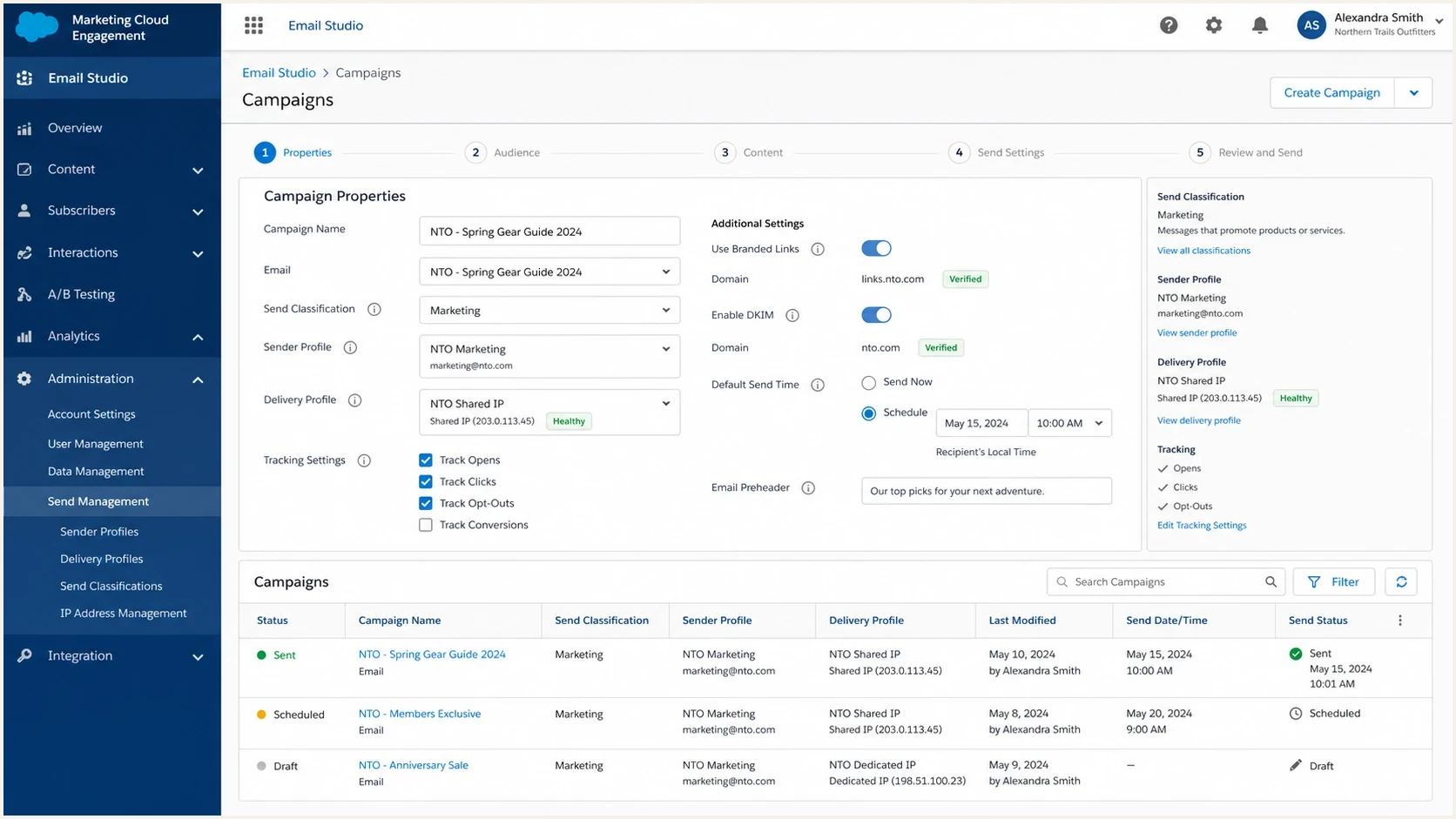Show info for Send Classification
Viewport: 1456px width, 819px height.
[x=374, y=309]
